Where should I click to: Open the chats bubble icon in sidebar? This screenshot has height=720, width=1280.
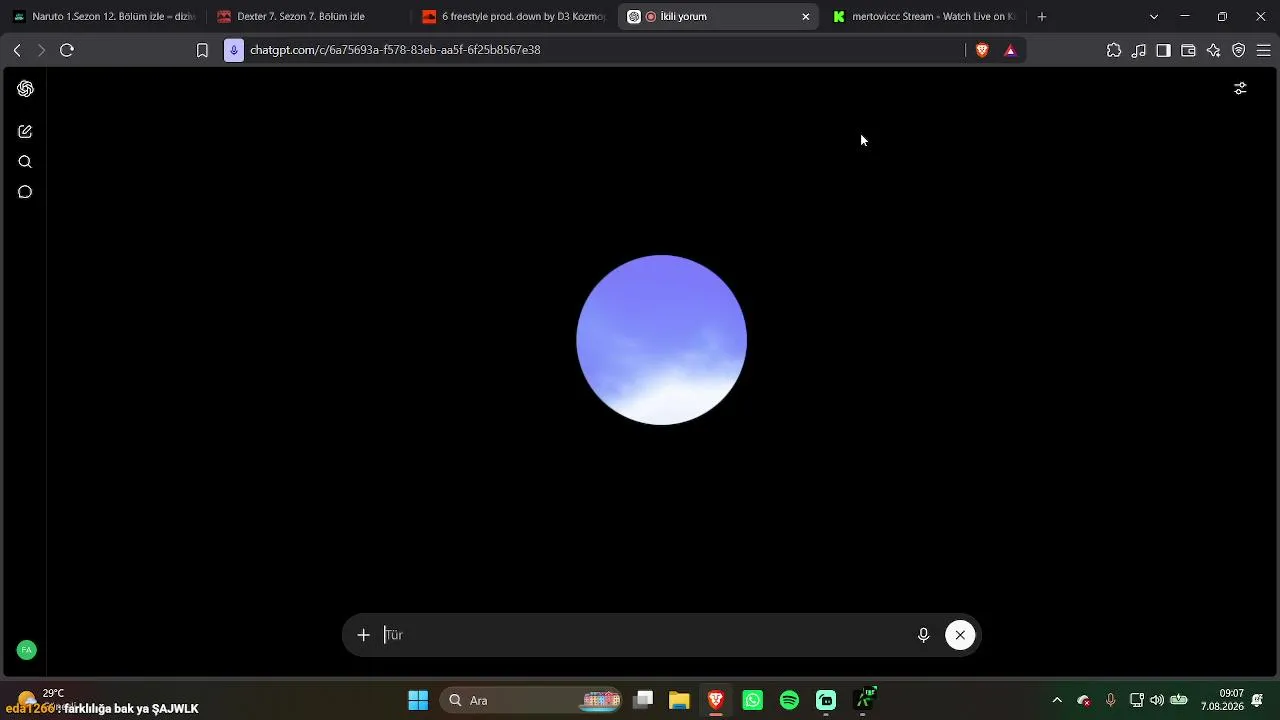tap(25, 192)
